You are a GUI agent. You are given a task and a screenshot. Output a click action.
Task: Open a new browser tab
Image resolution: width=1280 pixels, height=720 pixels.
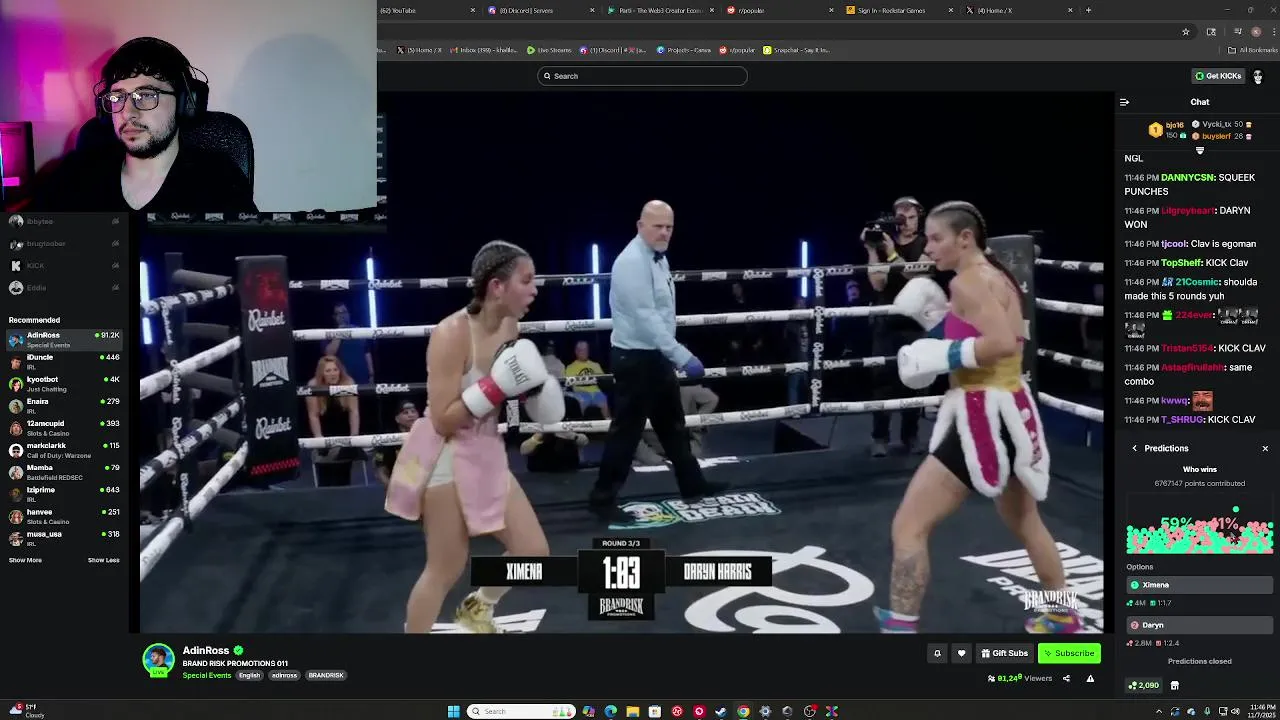click(1088, 10)
